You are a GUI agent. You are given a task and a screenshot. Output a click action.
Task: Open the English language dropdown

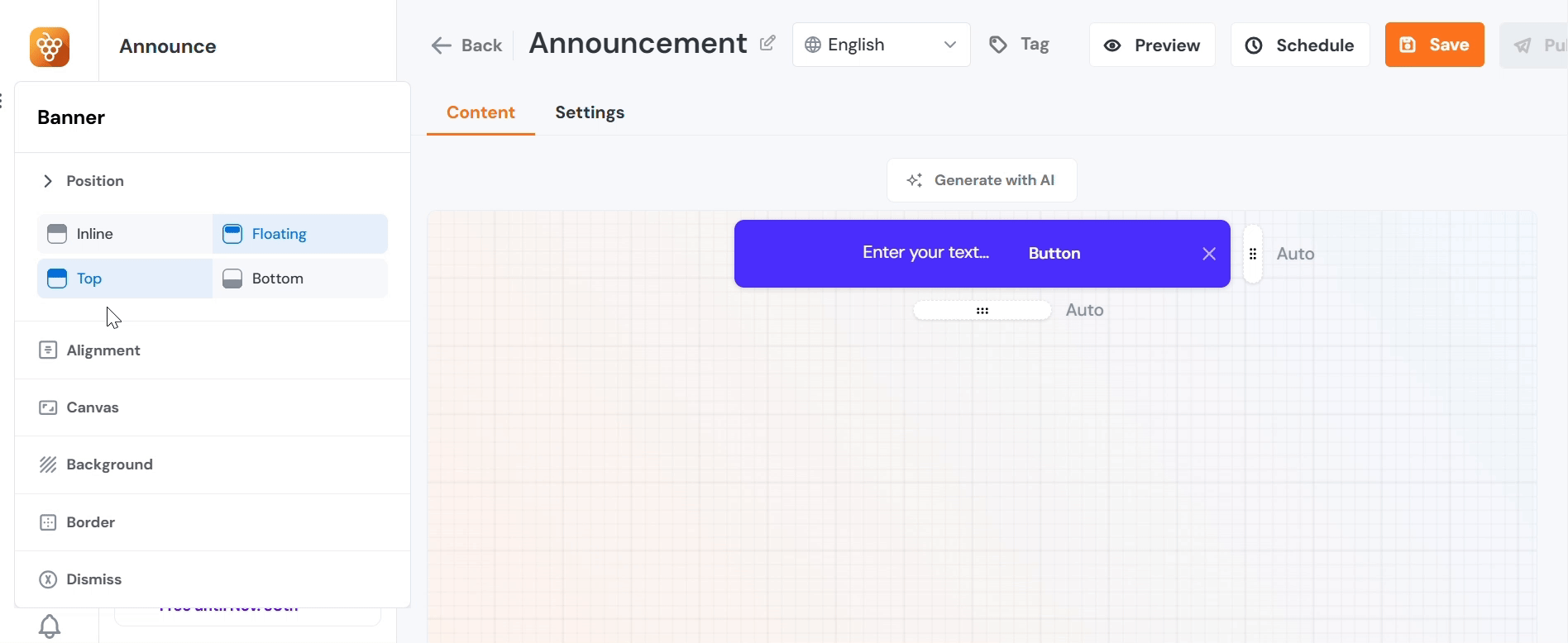coord(881,45)
